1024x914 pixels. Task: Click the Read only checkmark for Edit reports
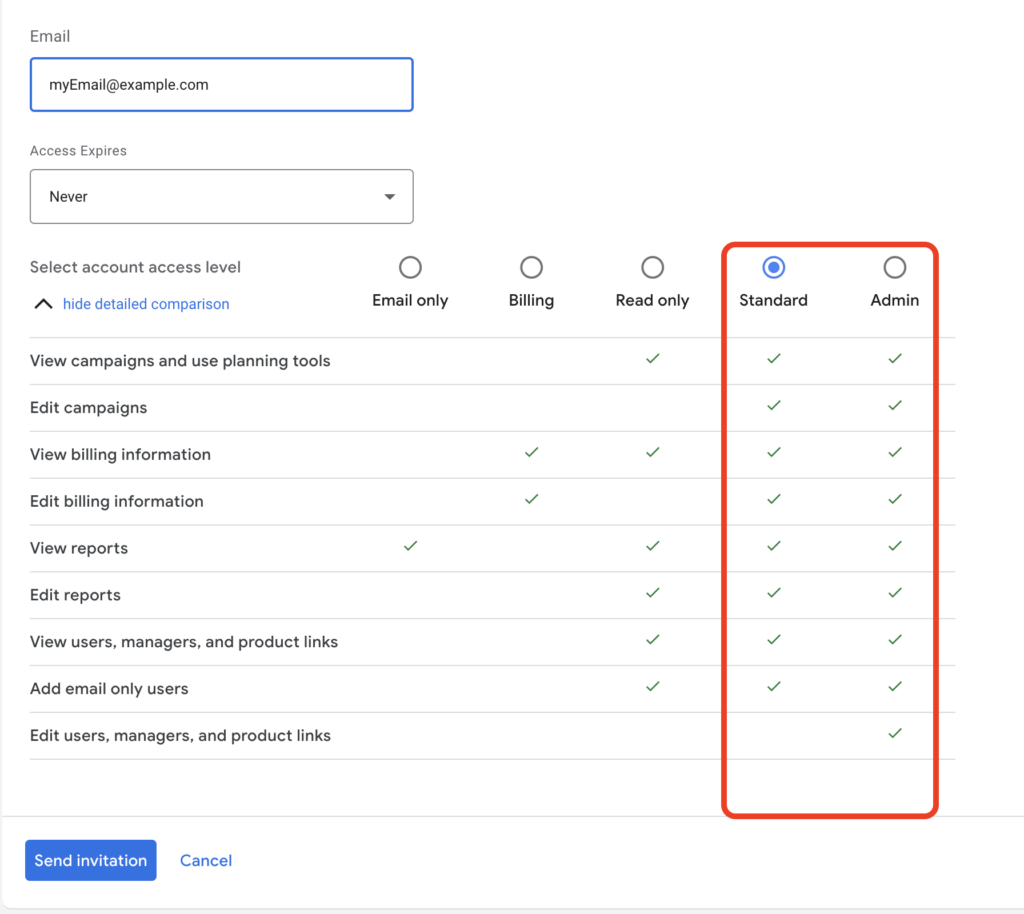pos(652,593)
